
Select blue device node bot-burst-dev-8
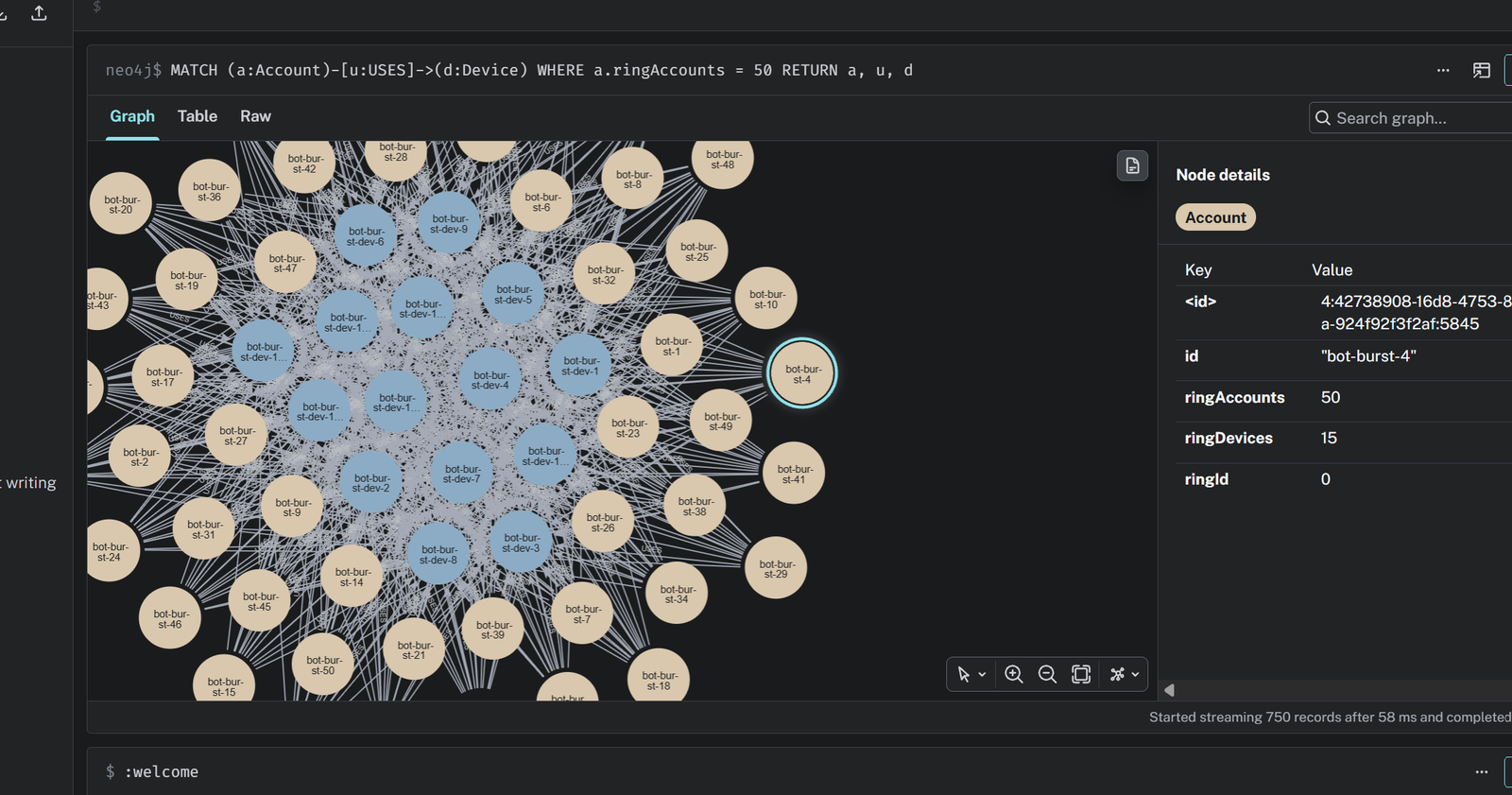coord(438,554)
